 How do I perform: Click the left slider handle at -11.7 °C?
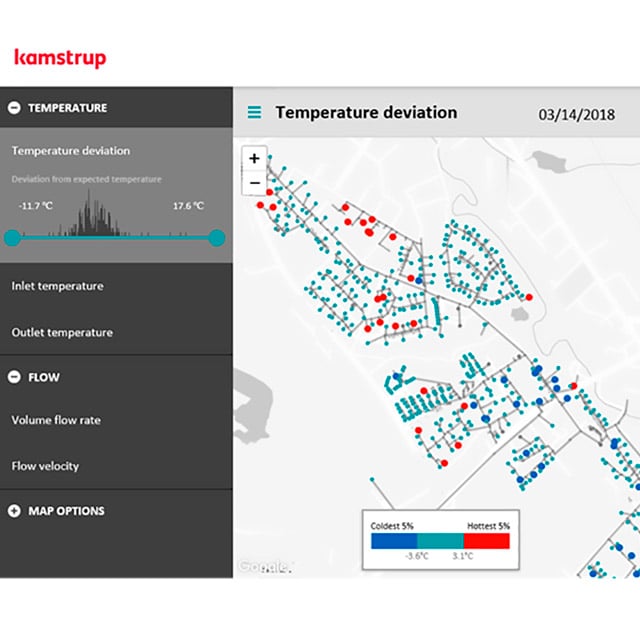click(x=12, y=237)
